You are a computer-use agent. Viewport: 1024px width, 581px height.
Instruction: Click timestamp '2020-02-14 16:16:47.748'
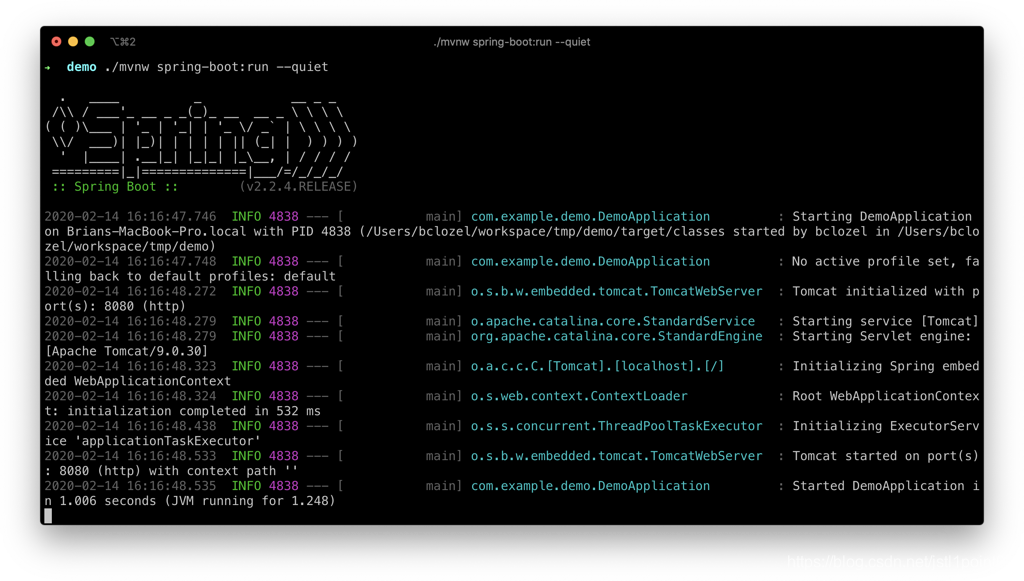(x=130, y=262)
